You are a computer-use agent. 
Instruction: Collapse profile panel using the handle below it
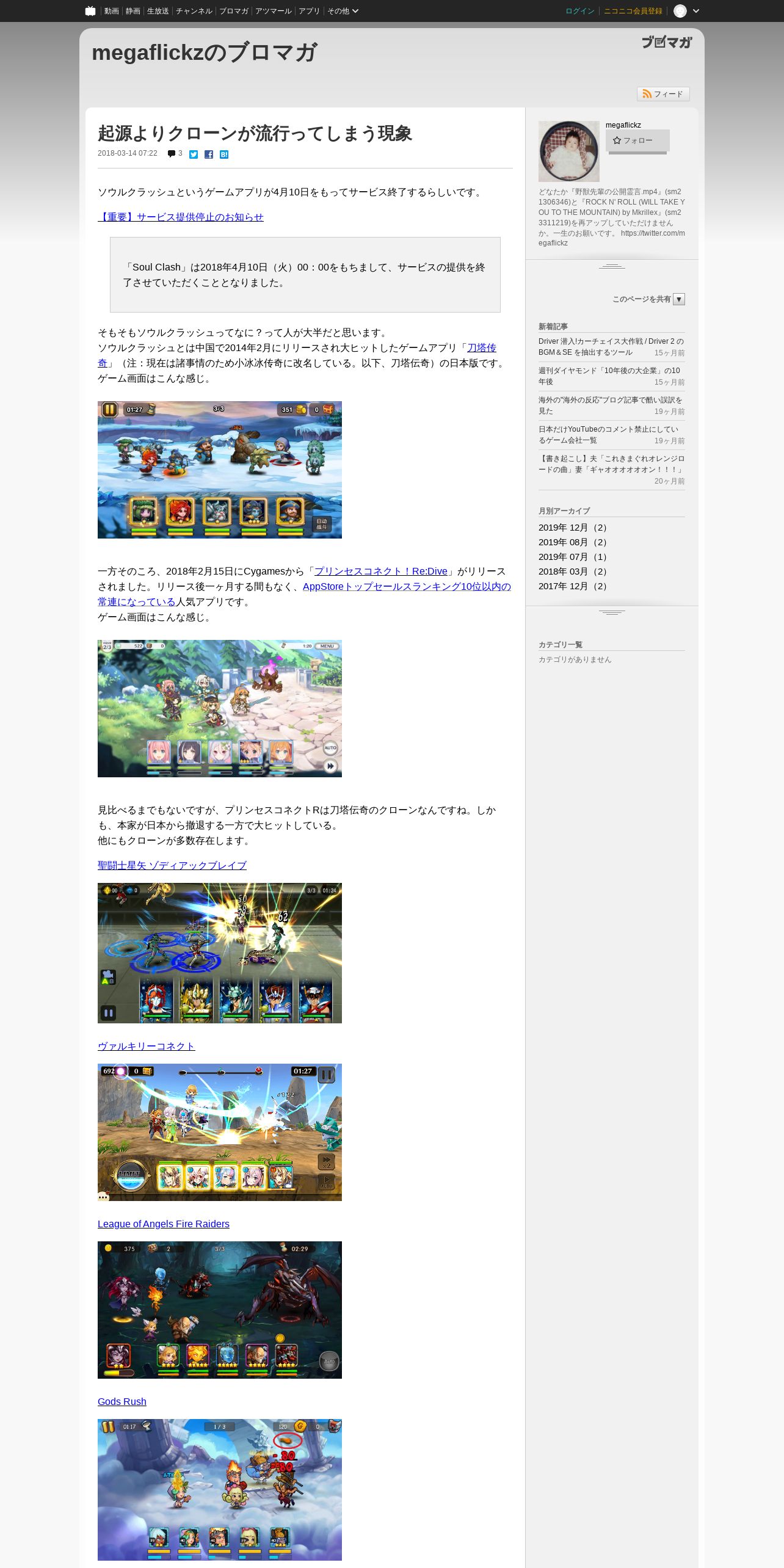pyautogui.click(x=612, y=266)
